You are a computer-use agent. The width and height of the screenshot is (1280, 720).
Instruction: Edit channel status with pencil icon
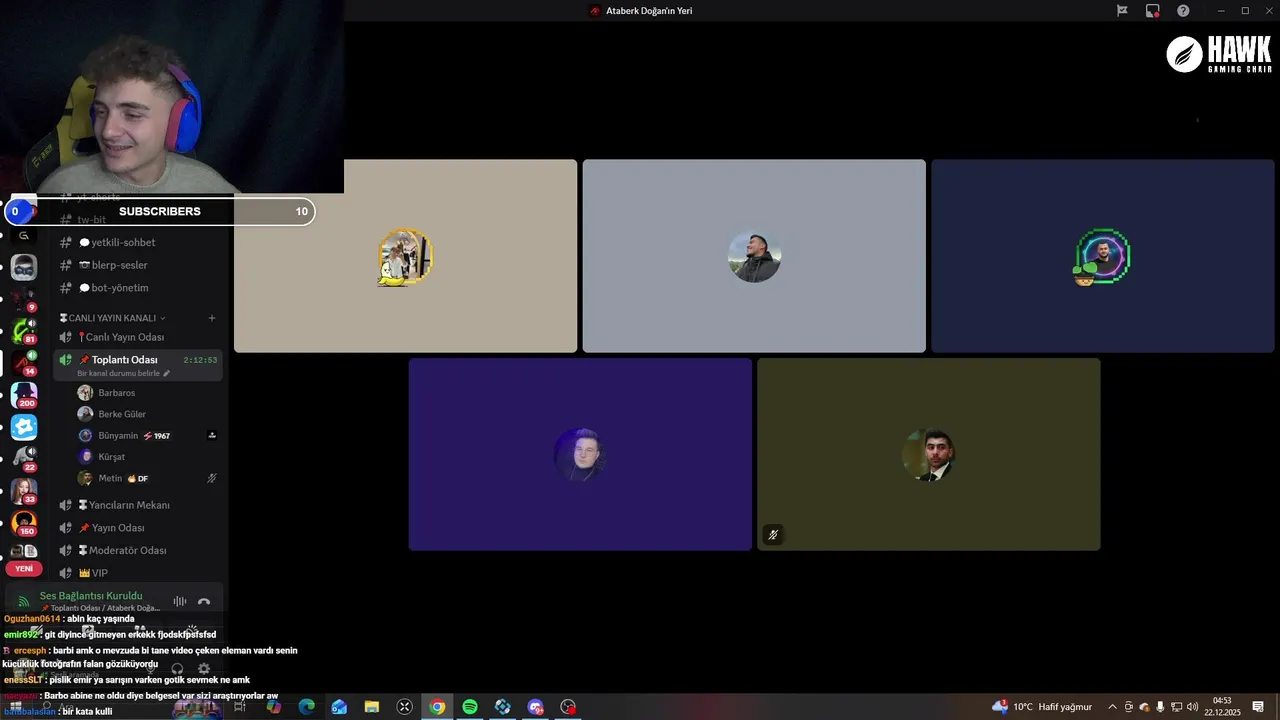point(167,373)
